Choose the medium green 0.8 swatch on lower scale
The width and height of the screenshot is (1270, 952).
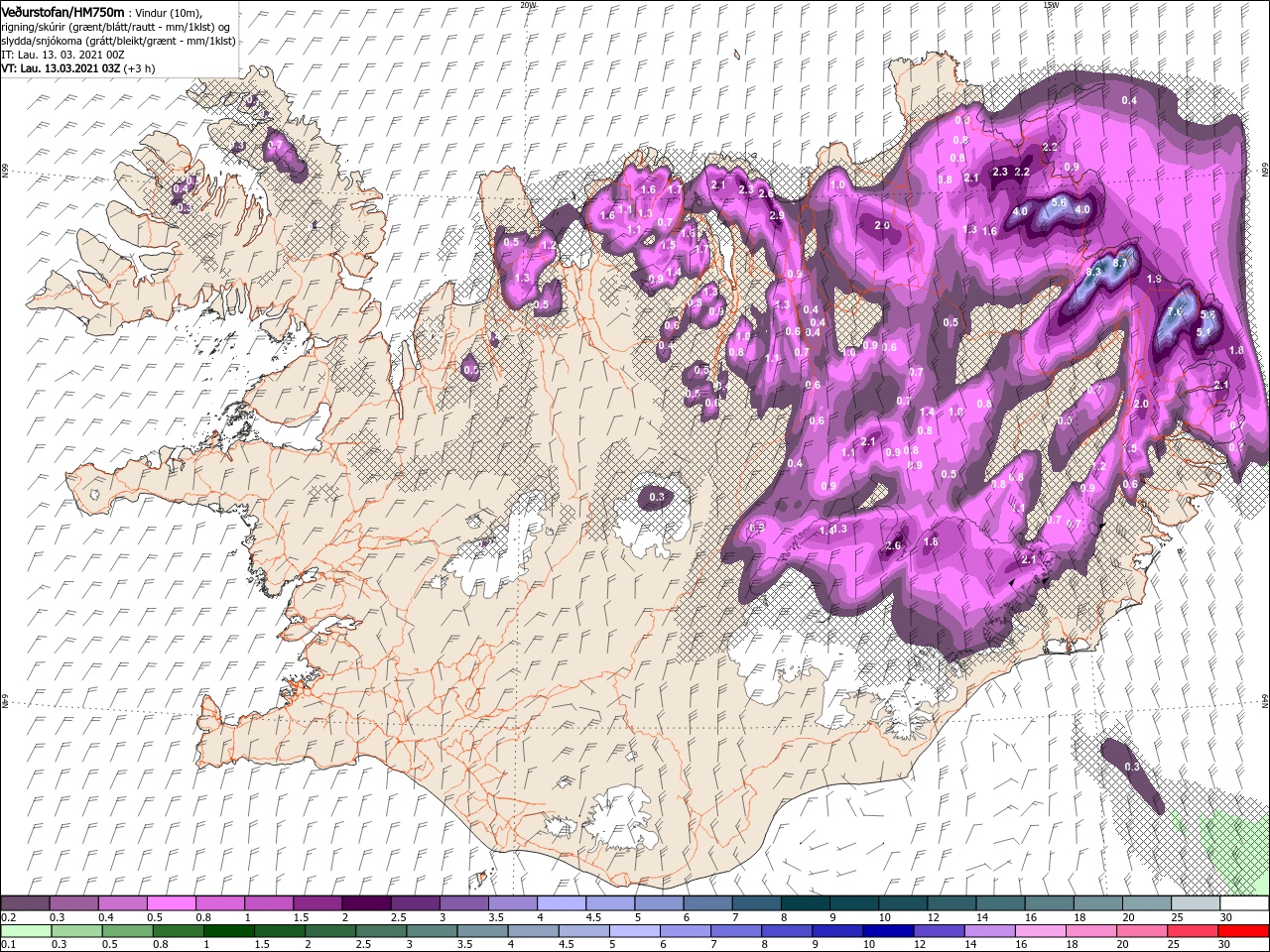(179, 930)
